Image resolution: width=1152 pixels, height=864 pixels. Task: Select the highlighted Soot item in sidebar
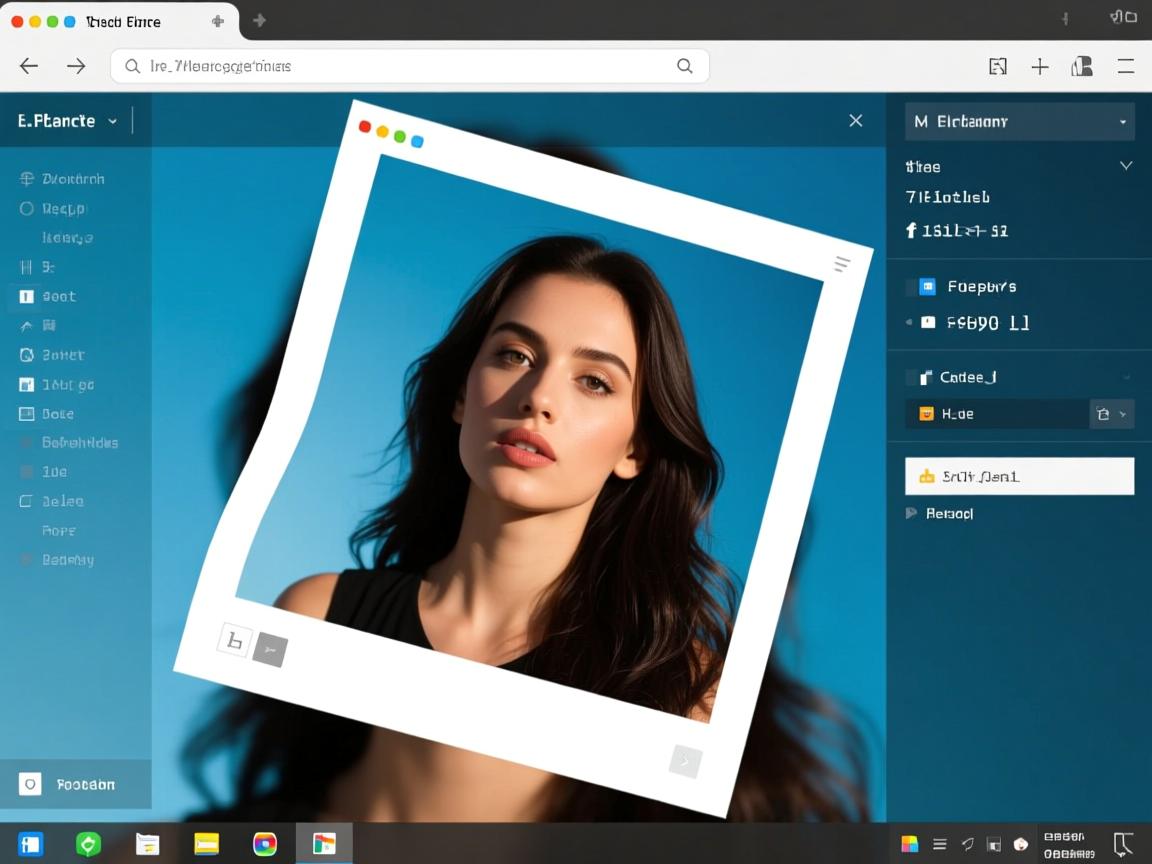59,297
